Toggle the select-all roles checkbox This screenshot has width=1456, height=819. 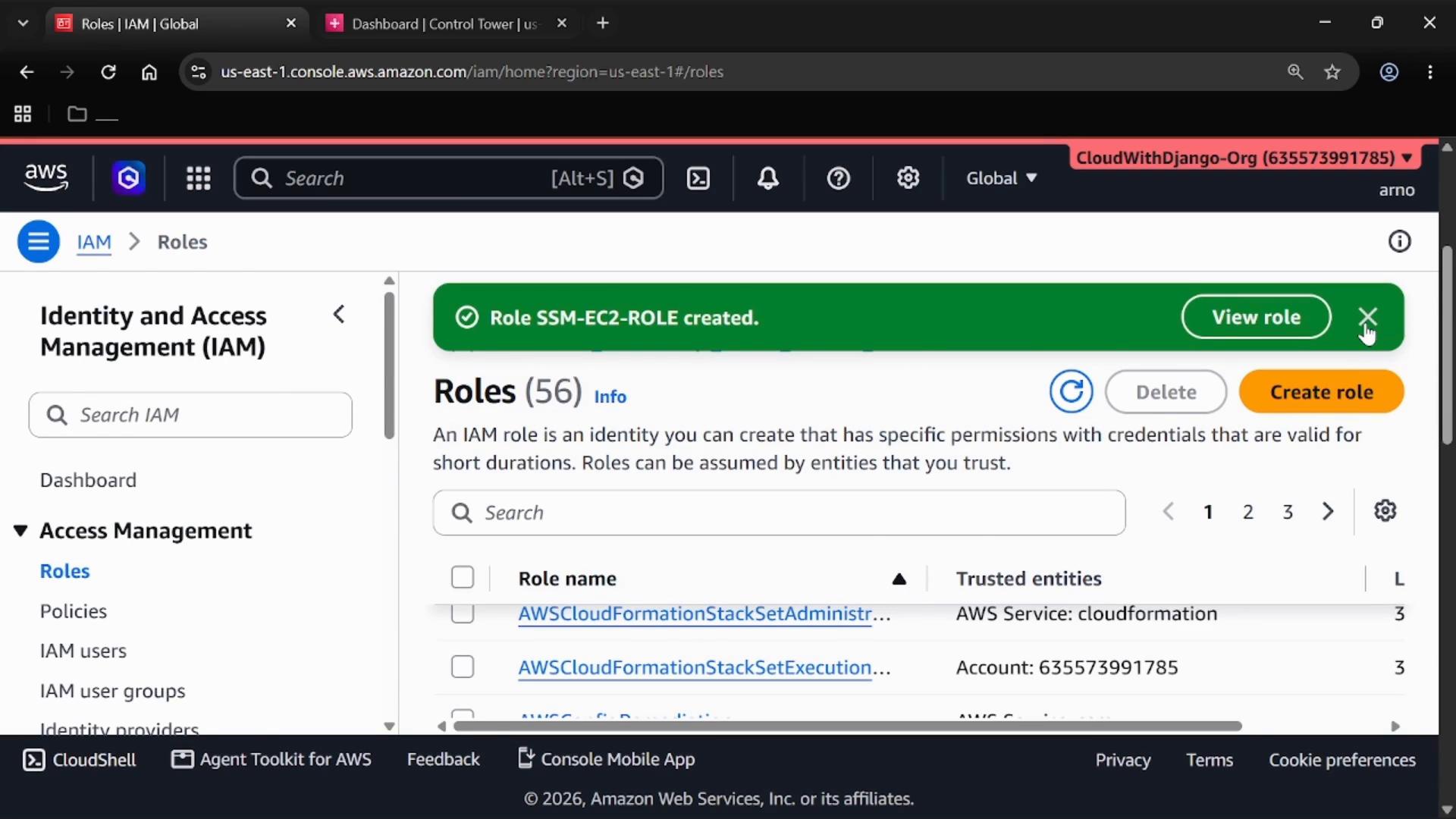pyautogui.click(x=463, y=578)
